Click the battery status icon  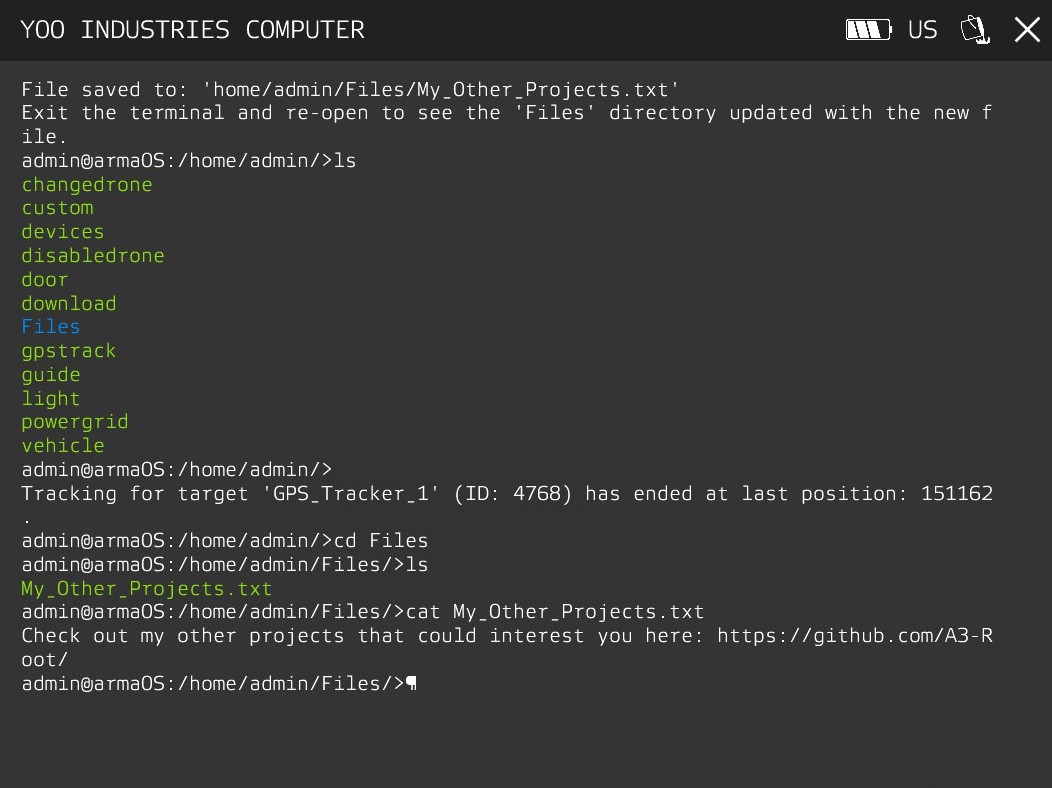pyautogui.click(x=868, y=30)
